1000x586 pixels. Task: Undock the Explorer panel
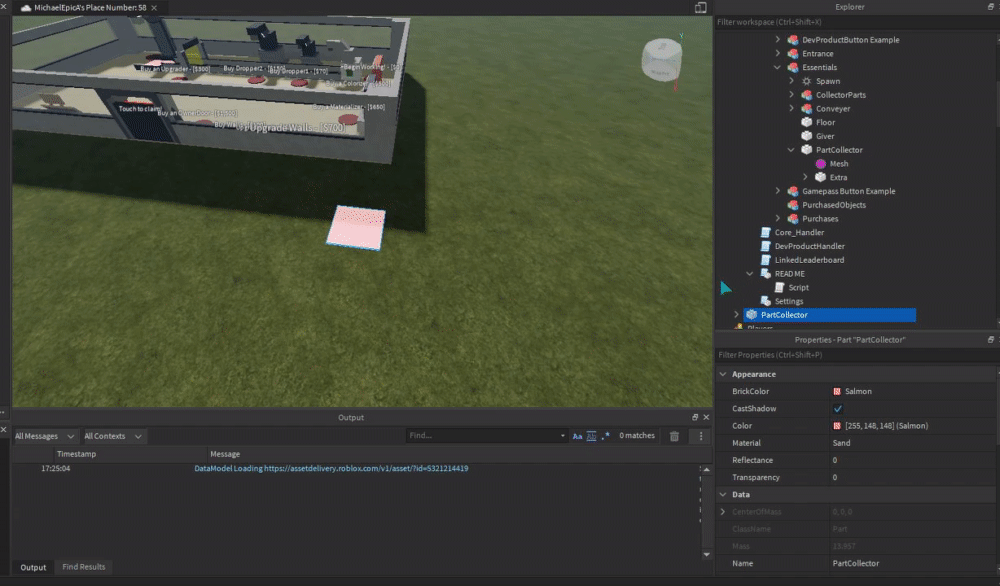[990, 6]
